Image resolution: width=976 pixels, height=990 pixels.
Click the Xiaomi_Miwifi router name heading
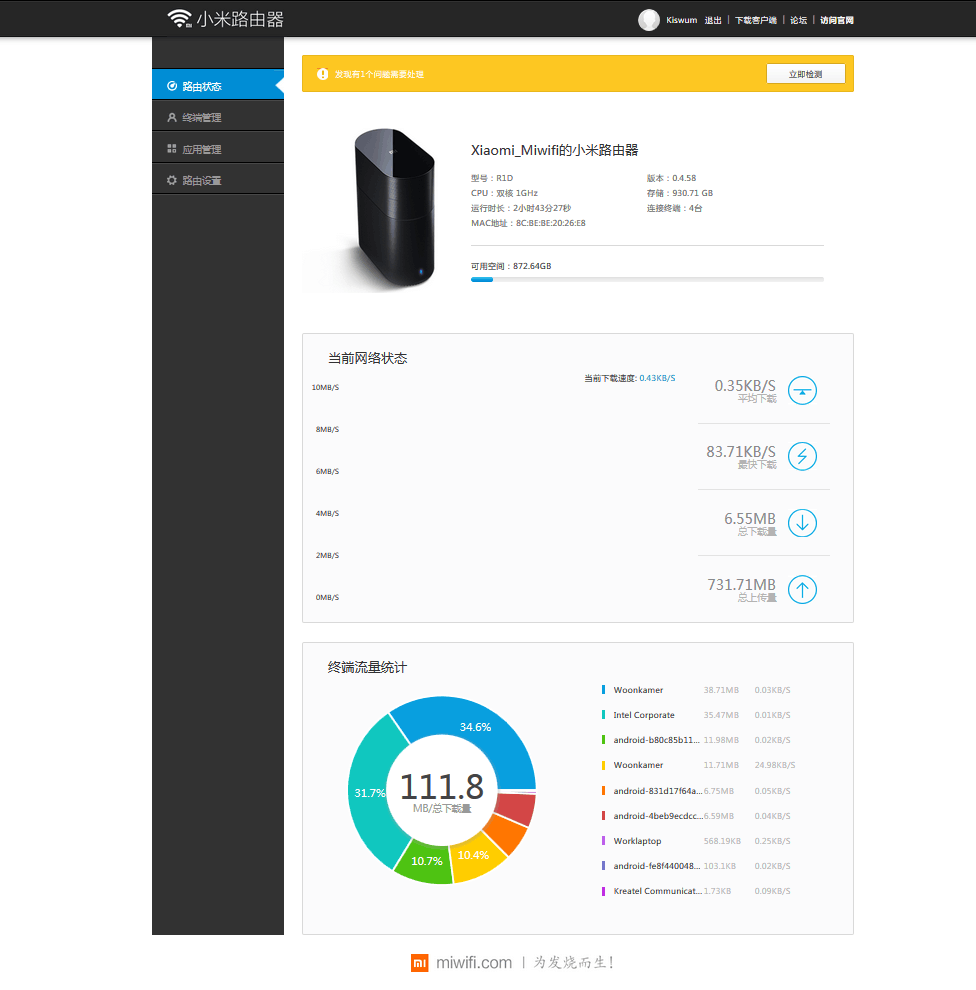(x=554, y=150)
